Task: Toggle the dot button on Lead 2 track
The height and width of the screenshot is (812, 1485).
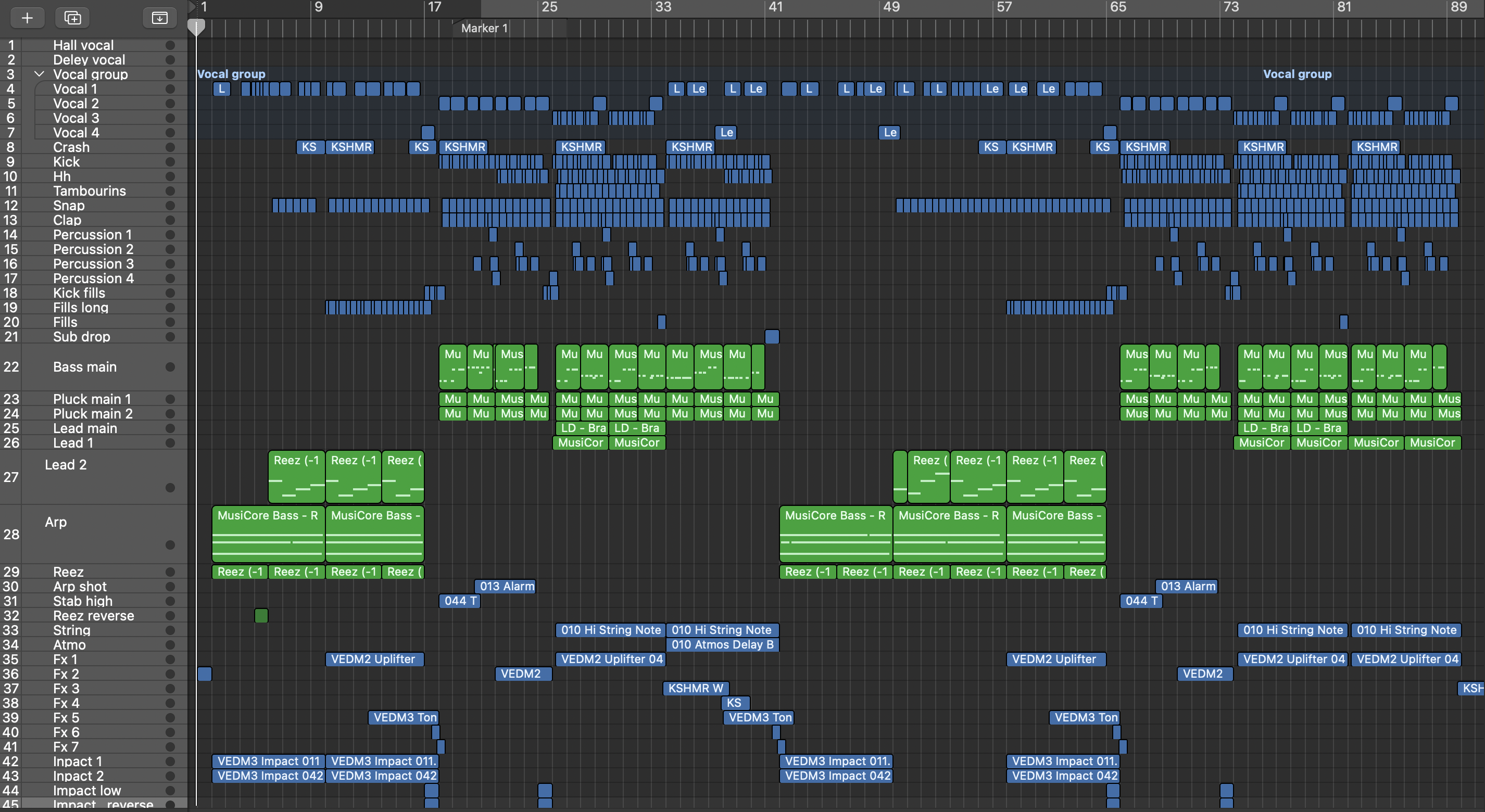Action: click(170, 488)
